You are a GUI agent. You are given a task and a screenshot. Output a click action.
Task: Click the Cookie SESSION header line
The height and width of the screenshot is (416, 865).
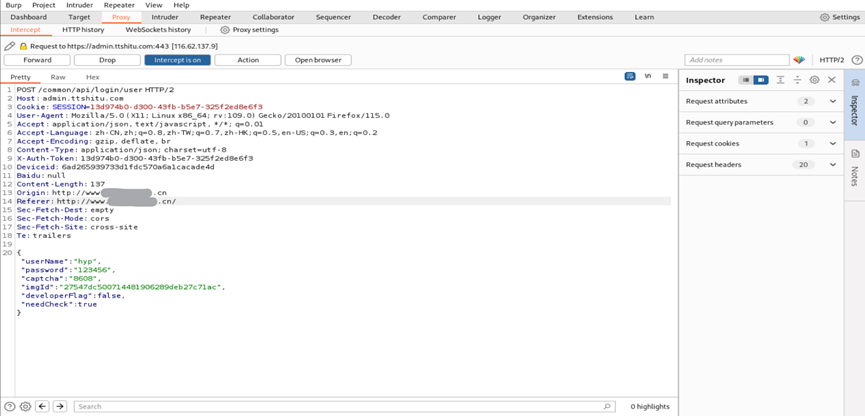click(x=140, y=106)
